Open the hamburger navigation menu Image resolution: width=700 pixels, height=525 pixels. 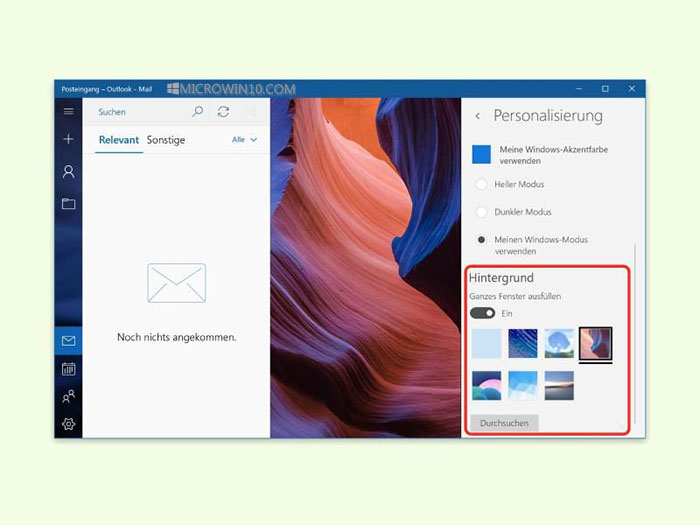68,111
